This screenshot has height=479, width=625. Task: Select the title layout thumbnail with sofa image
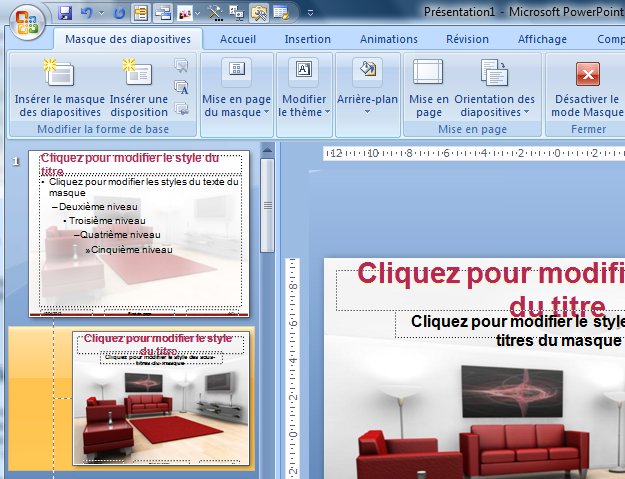point(158,398)
